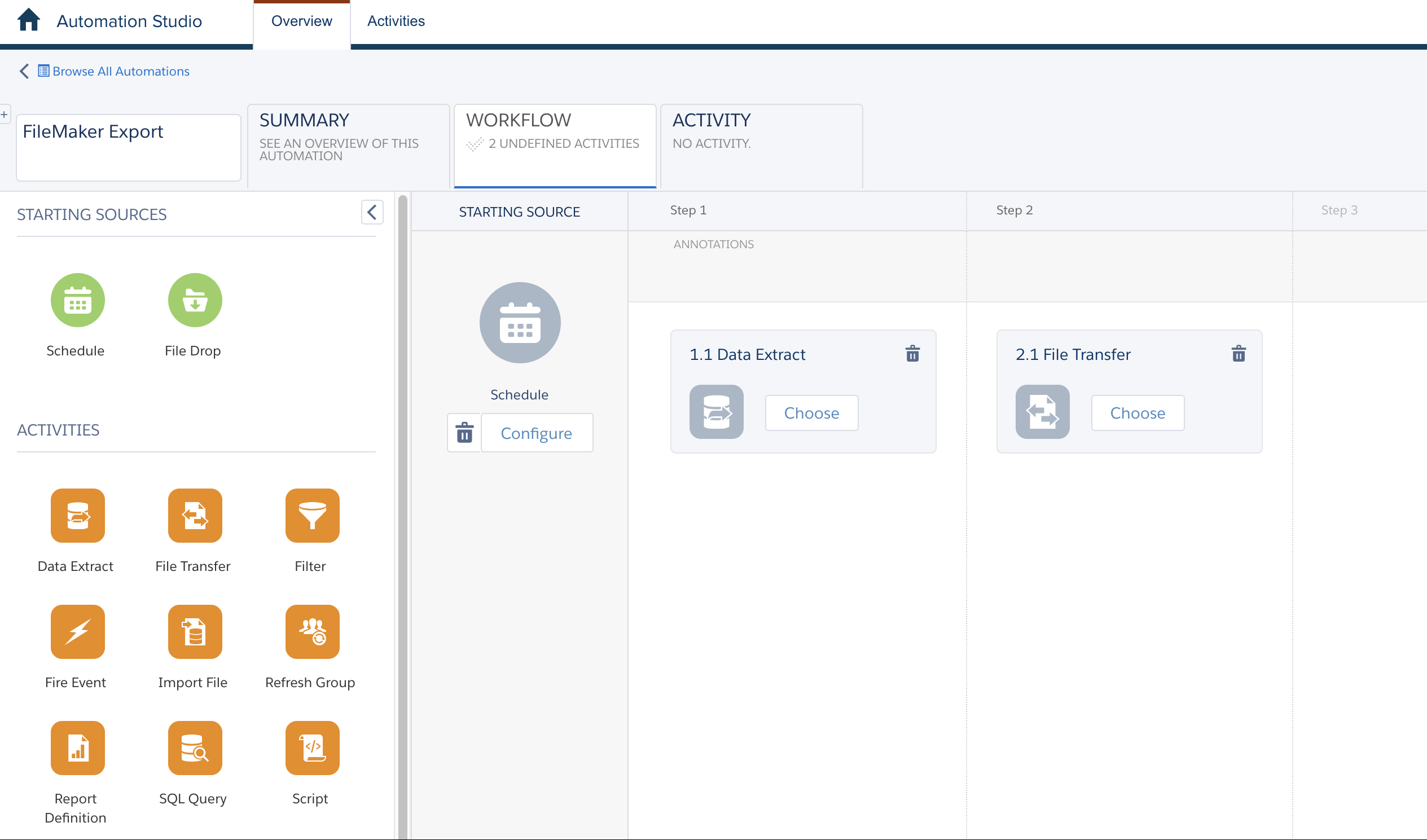
Task: Select the File Transfer activity icon
Action: click(x=192, y=516)
